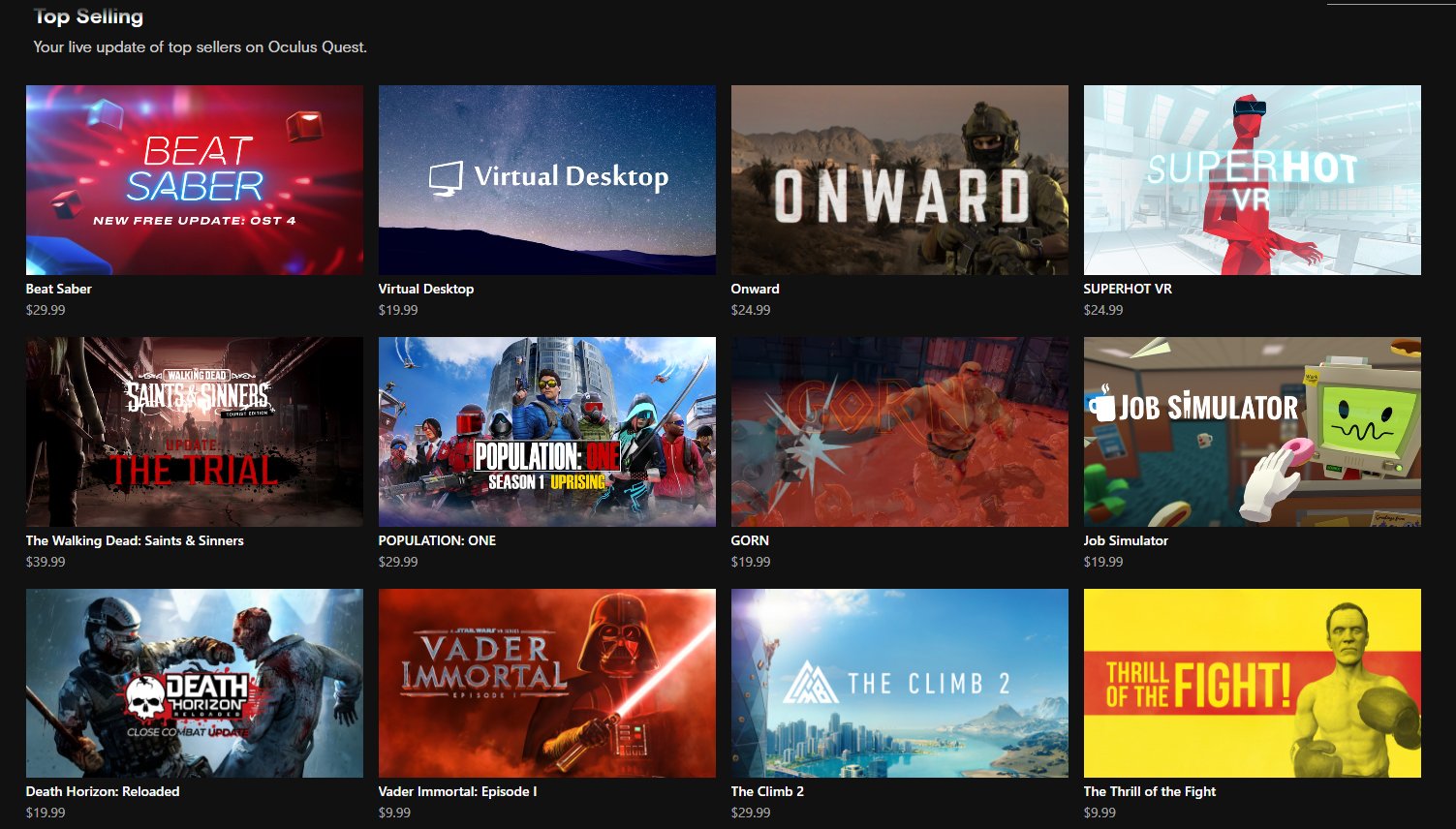Click The Thrill of the Fight title
Screen dimensions: 1456x829
[1150, 791]
